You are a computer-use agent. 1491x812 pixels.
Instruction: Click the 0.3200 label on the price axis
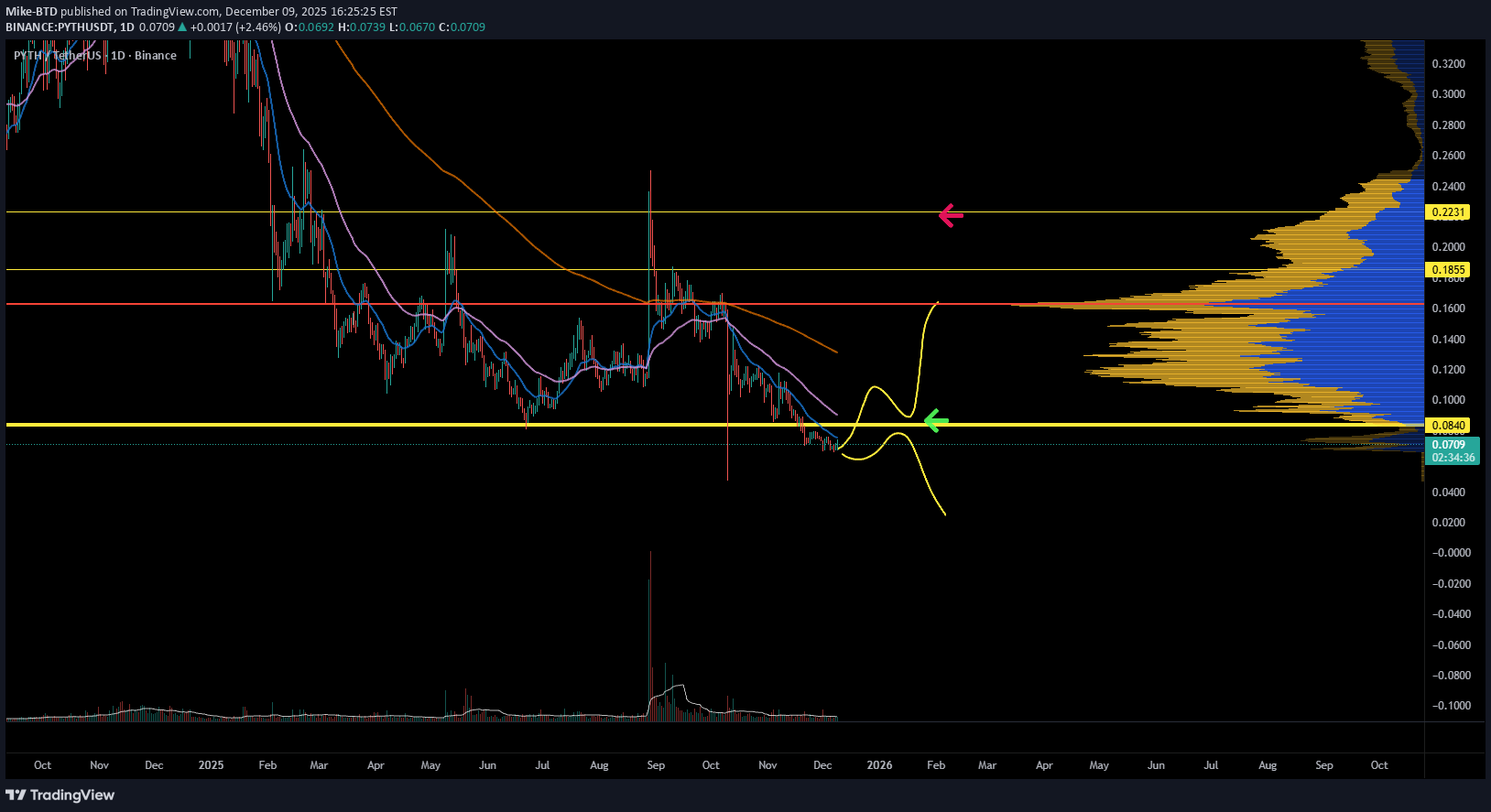(x=1448, y=64)
